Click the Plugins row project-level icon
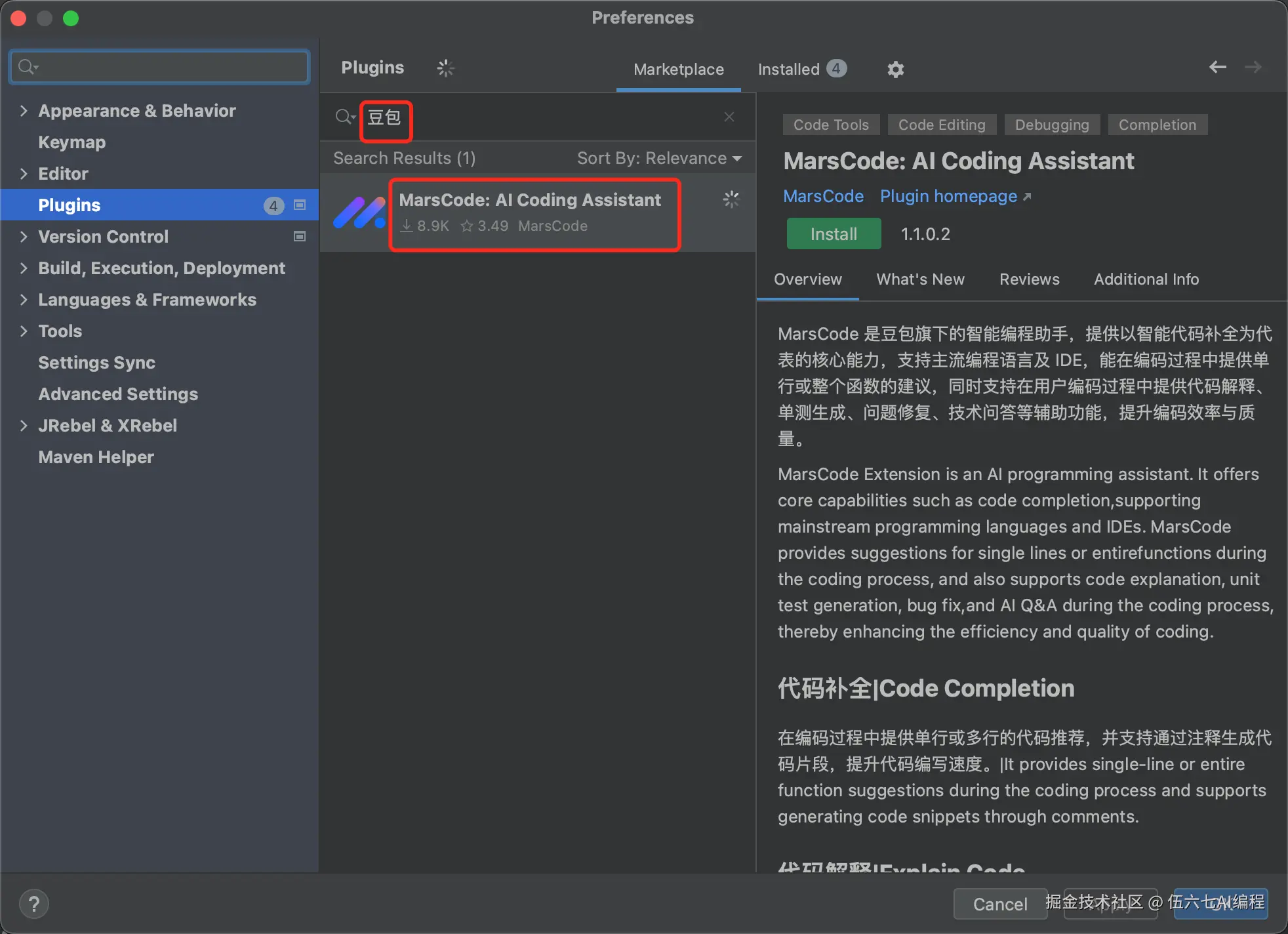 point(300,205)
